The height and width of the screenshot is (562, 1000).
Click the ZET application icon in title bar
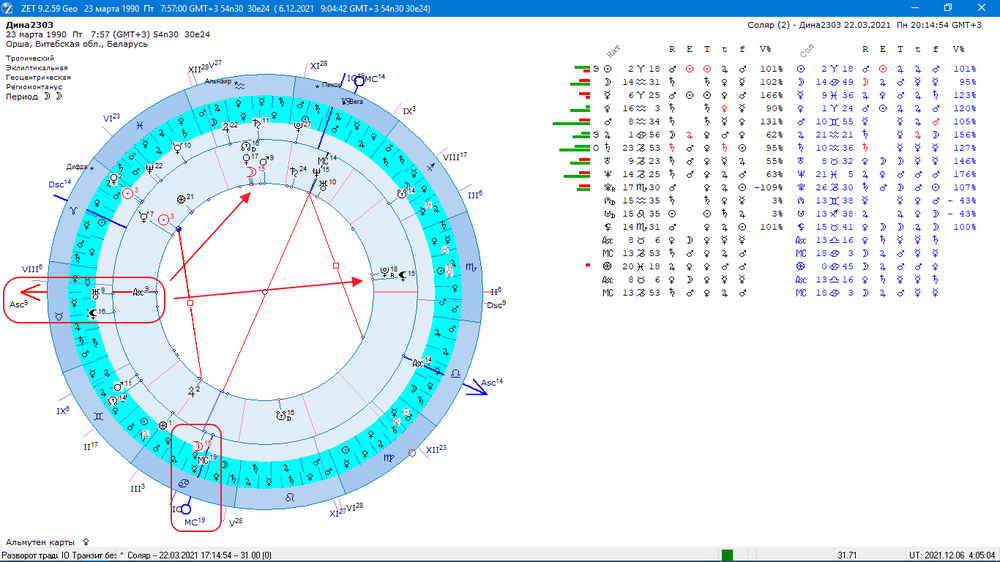pos(7,8)
